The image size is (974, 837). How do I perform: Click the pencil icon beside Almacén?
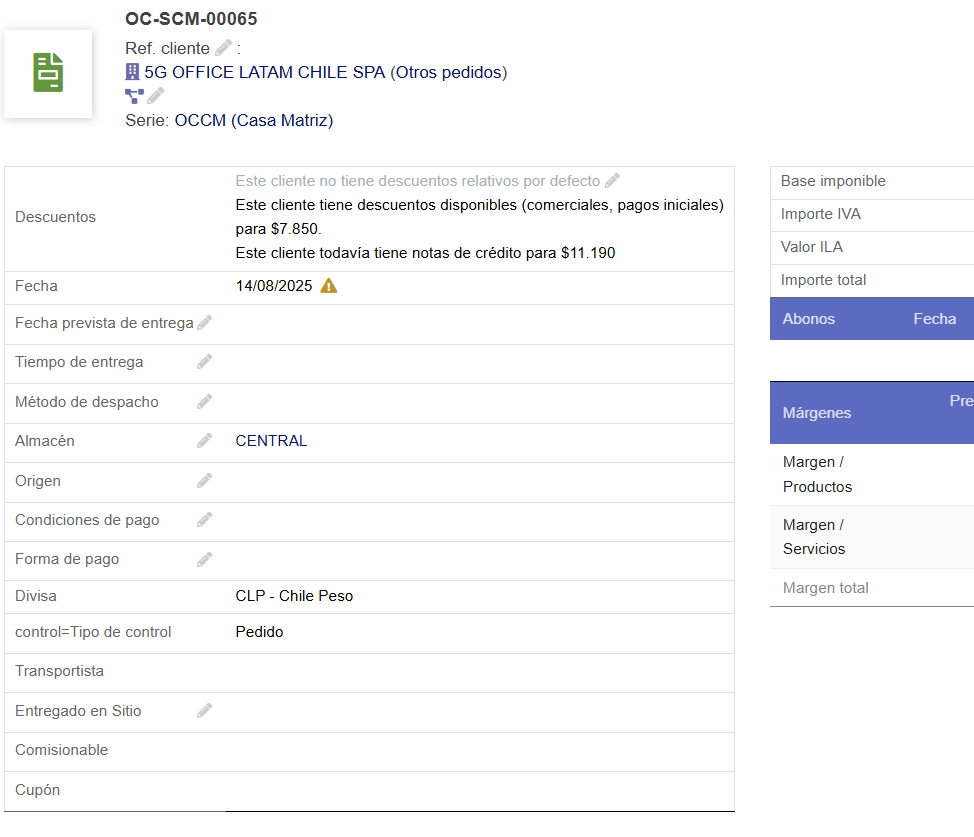[204, 440]
